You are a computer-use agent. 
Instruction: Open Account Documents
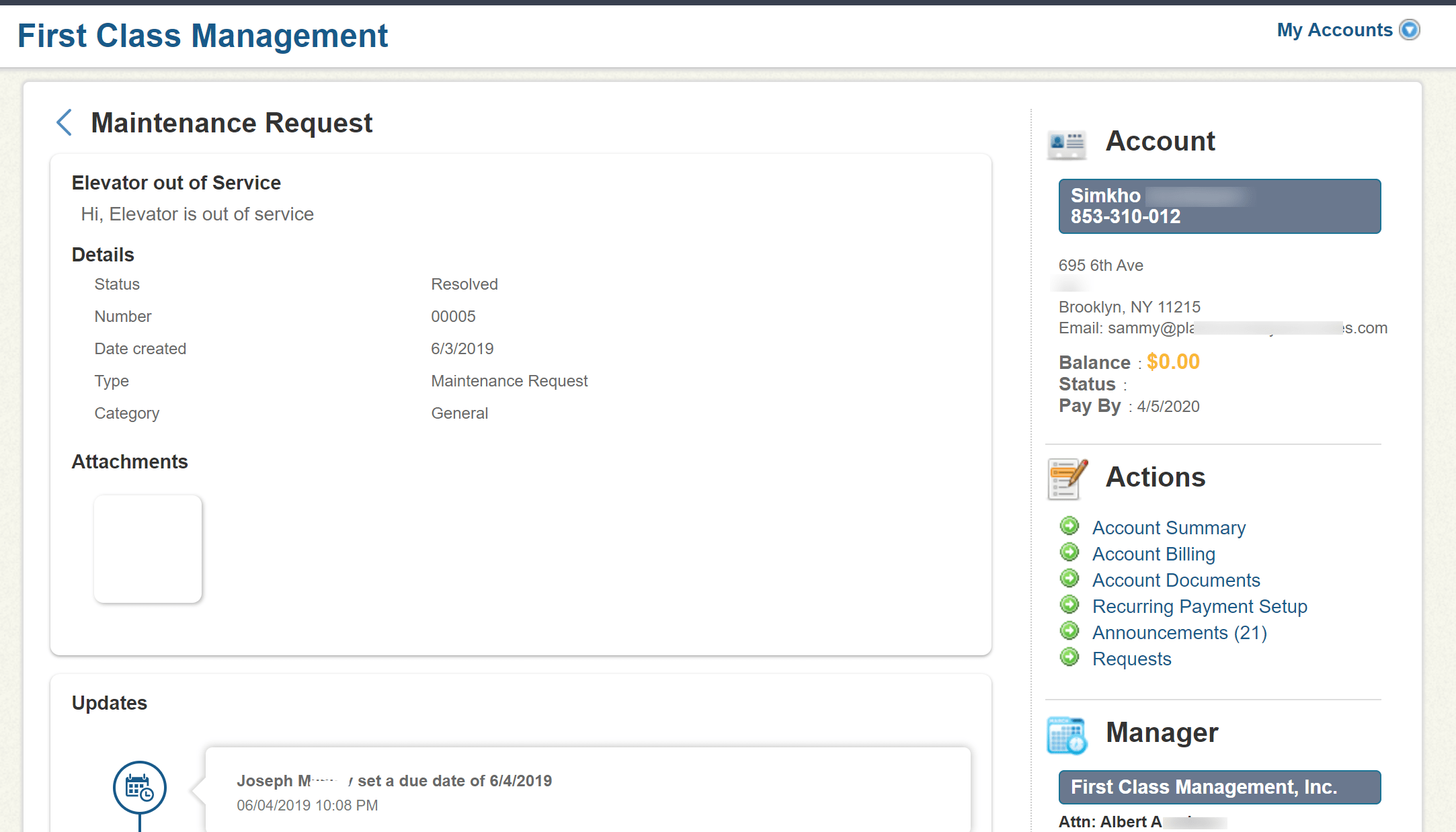1176,580
